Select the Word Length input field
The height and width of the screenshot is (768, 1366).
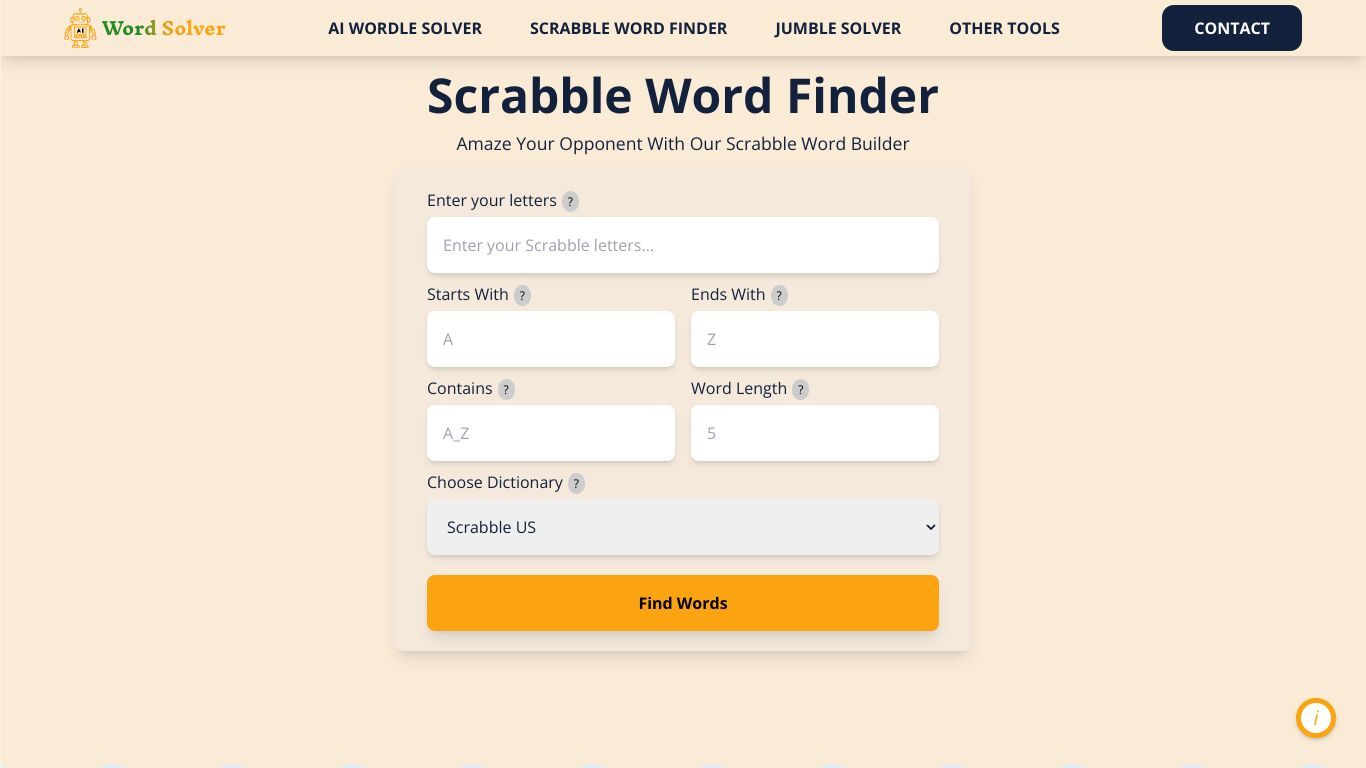(815, 433)
